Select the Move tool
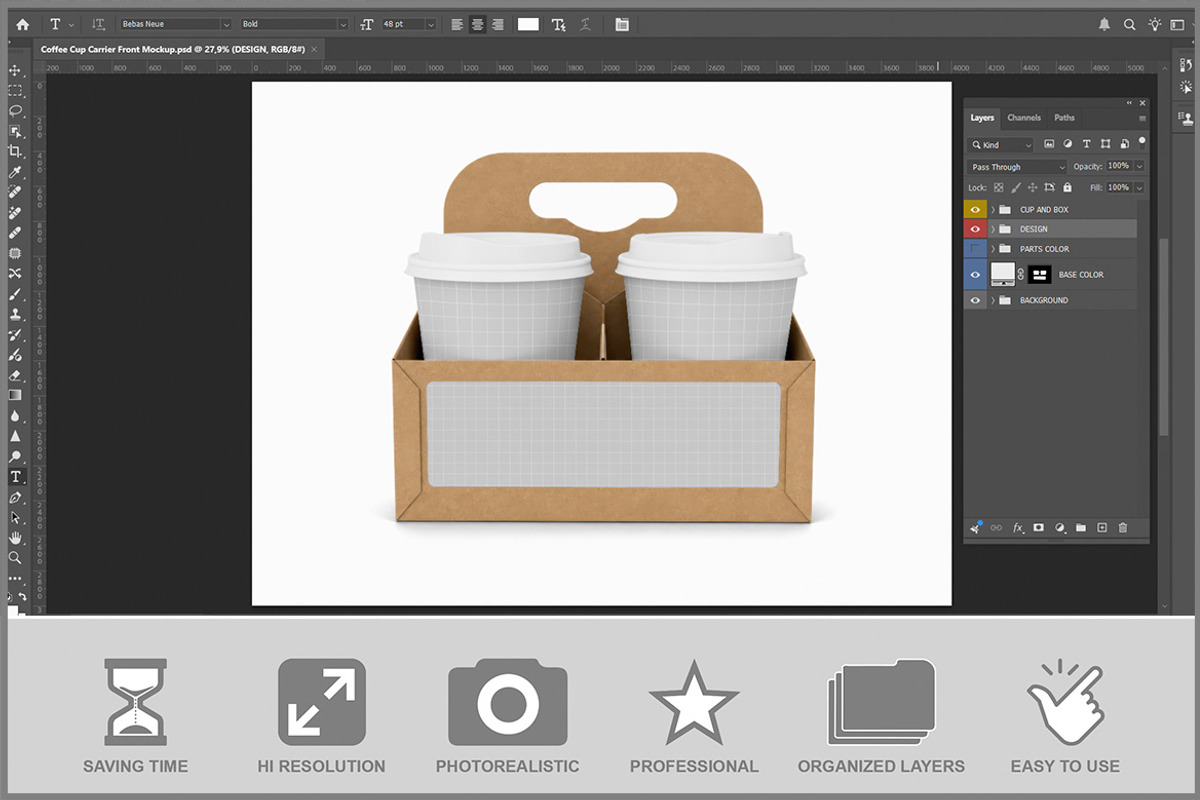Viewport: 1200px width, 800px height. (x=15, y=70)
